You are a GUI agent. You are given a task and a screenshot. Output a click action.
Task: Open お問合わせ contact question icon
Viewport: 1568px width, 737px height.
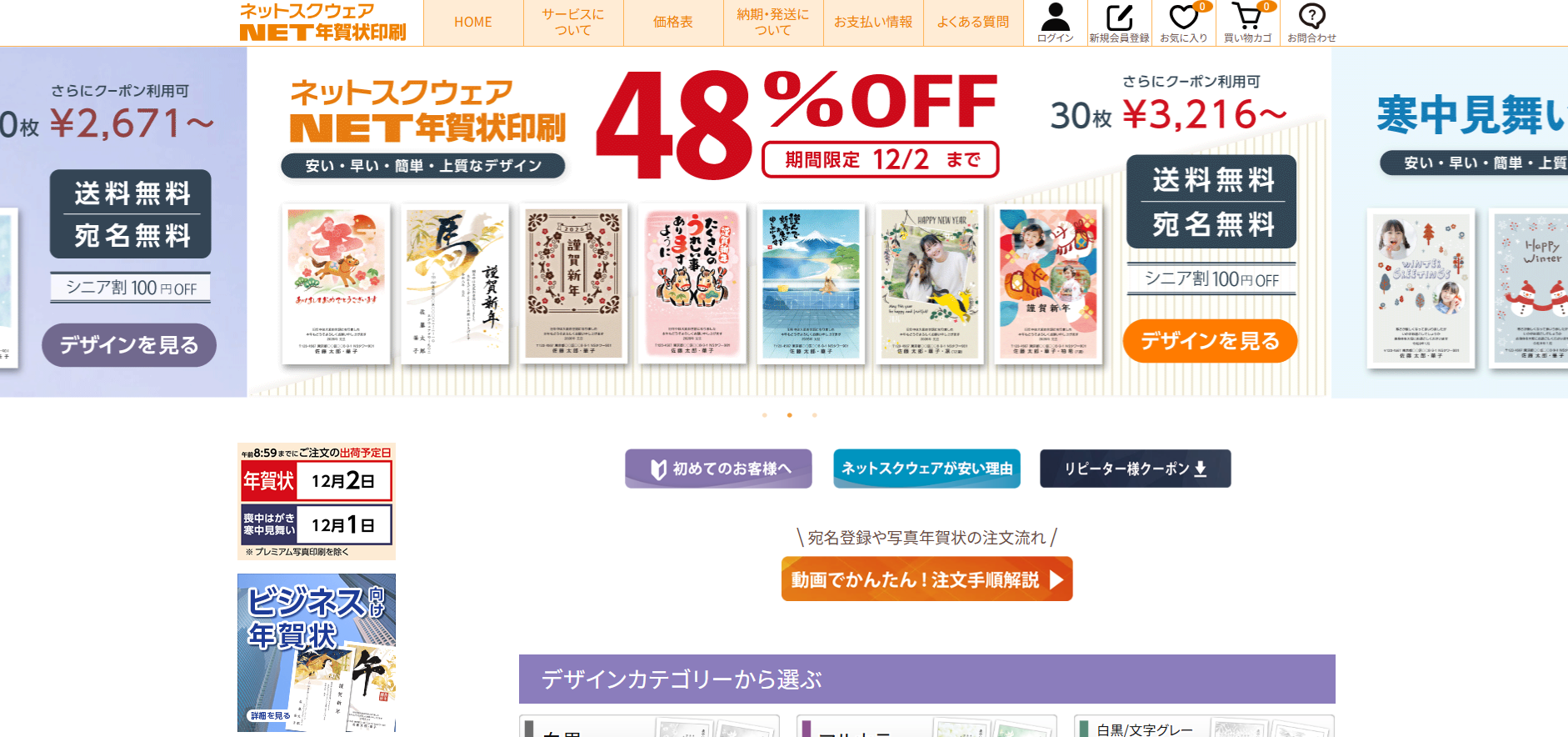point(1311,23)
